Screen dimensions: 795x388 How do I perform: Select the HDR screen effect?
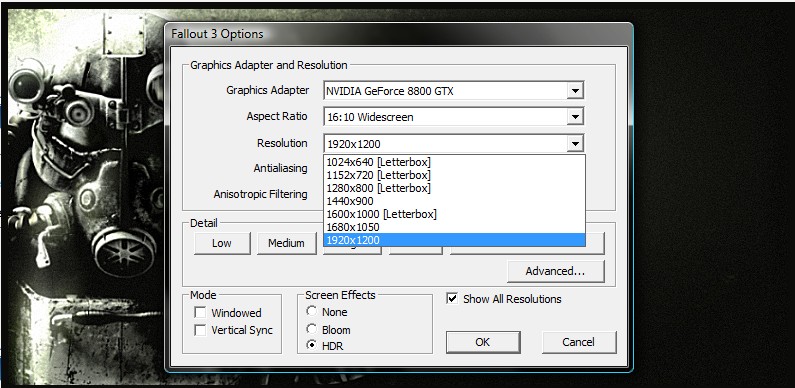(312, 346)
